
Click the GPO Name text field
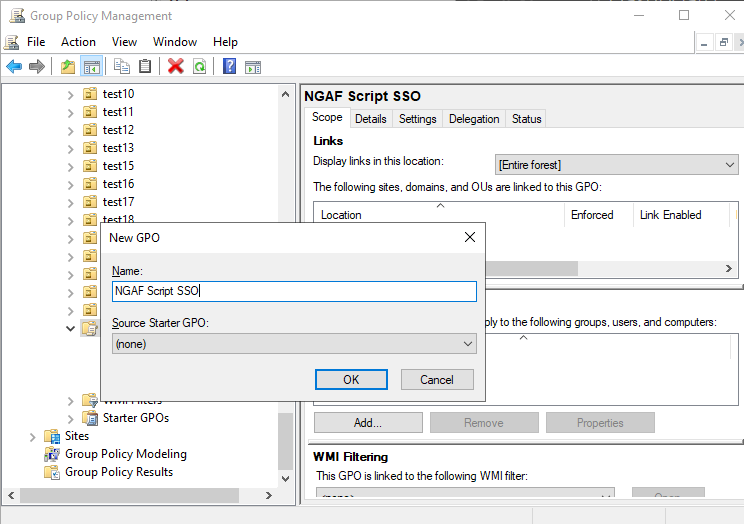(x=294, y=291)
